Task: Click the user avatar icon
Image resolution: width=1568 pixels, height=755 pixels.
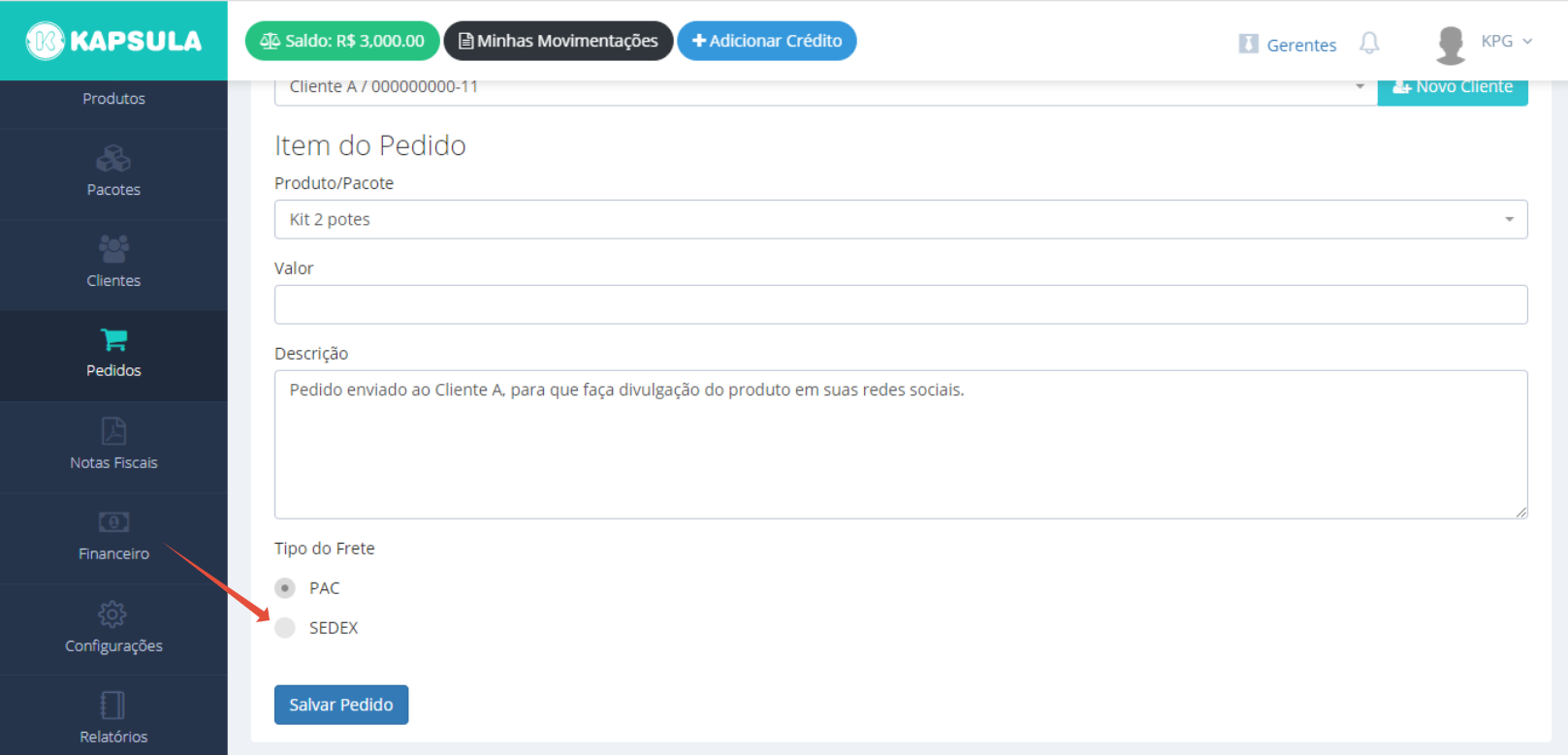Action: (1451, 44)
